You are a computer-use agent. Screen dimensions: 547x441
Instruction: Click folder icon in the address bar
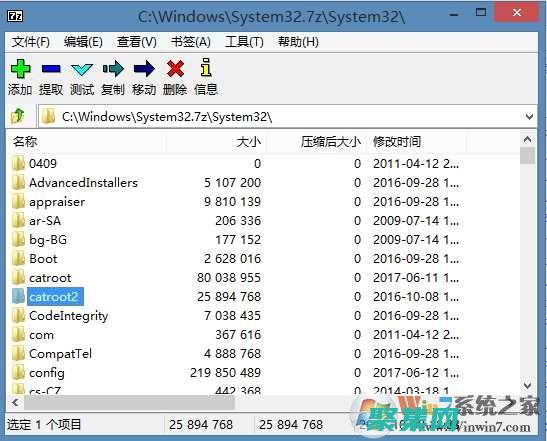tap(48, 116)
